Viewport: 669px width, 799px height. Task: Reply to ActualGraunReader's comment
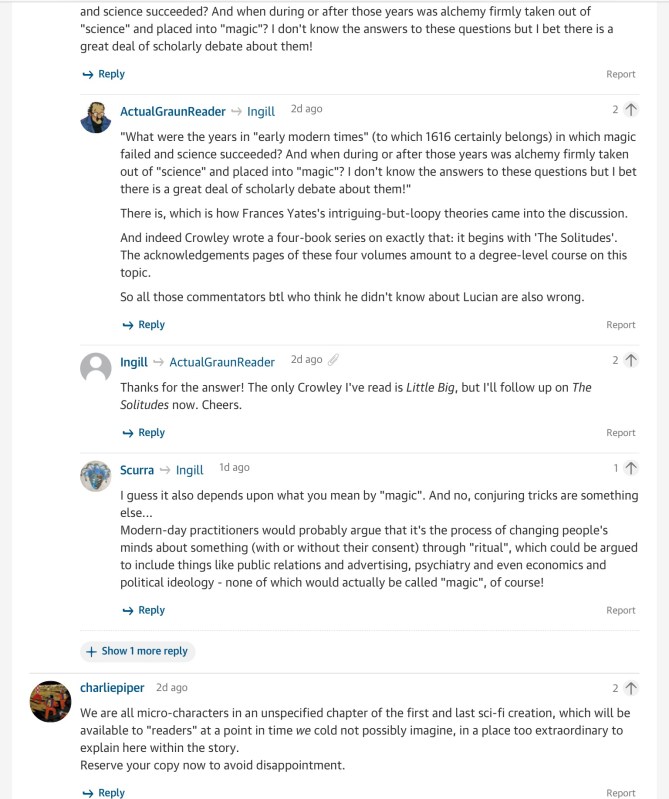pos(143,325)
